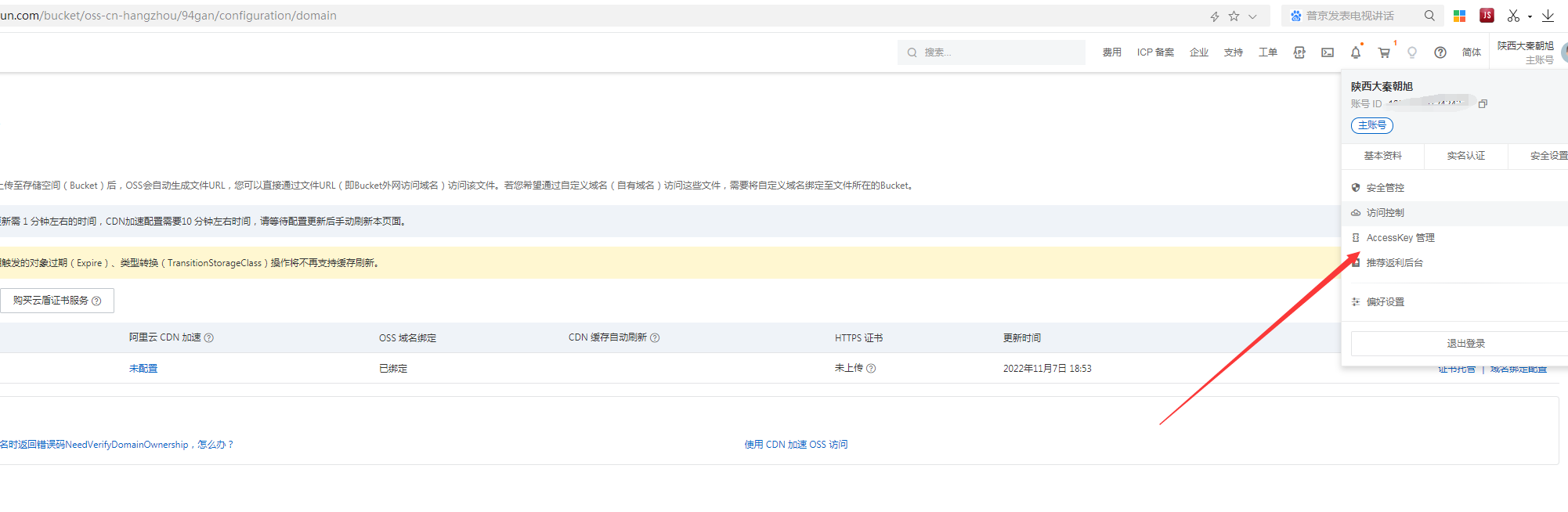Open the browser downloads arrow icon
This screenshot has height=512, width=1568.
(x=1548, y=16)
